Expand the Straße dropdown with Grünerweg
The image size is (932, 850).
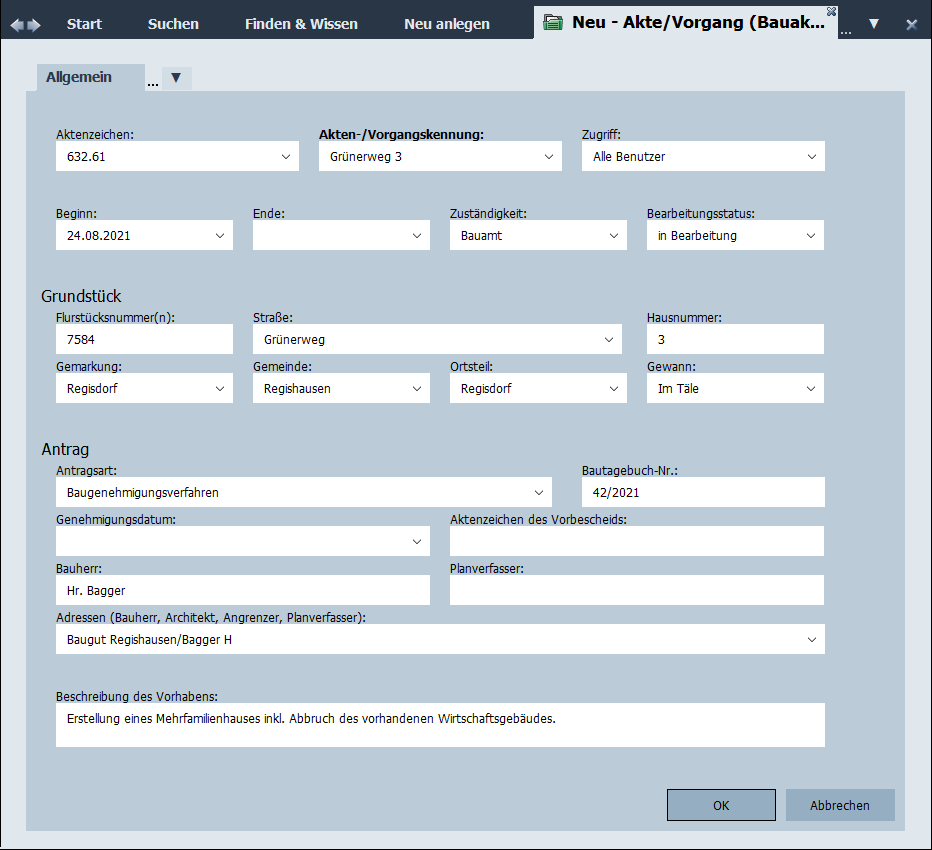tap(609, 340)
